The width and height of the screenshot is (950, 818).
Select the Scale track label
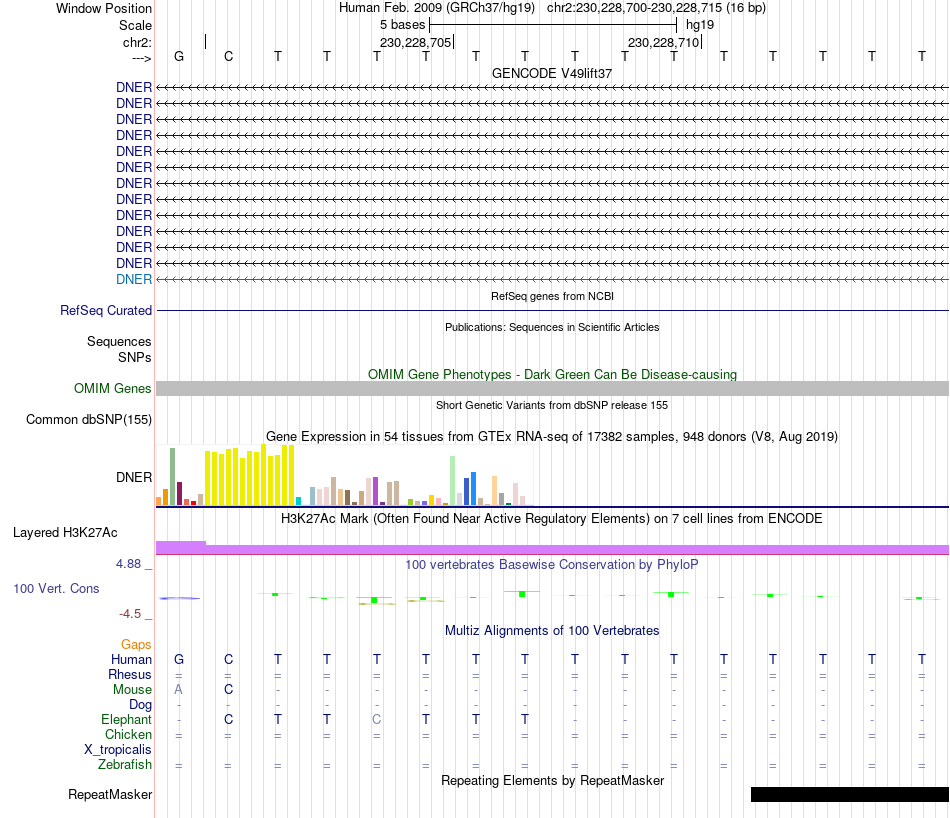[135, 25]
